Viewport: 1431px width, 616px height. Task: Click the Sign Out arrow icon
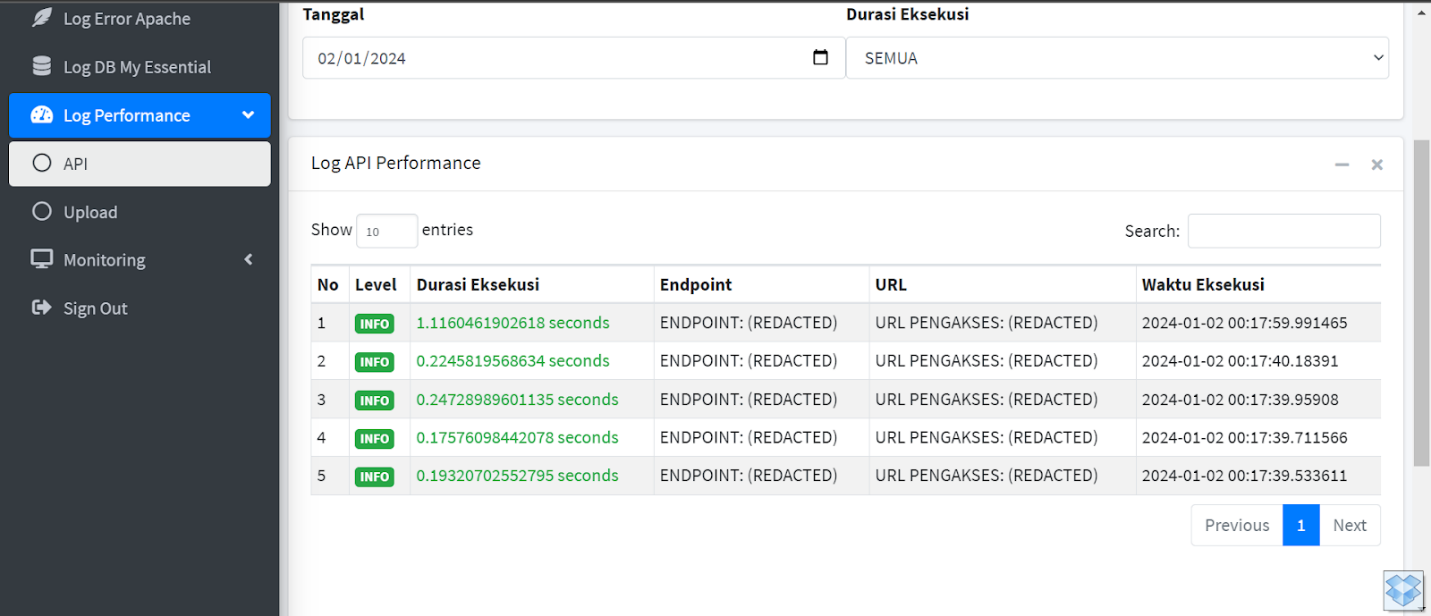pyautogui.click(x=41, y=307)
